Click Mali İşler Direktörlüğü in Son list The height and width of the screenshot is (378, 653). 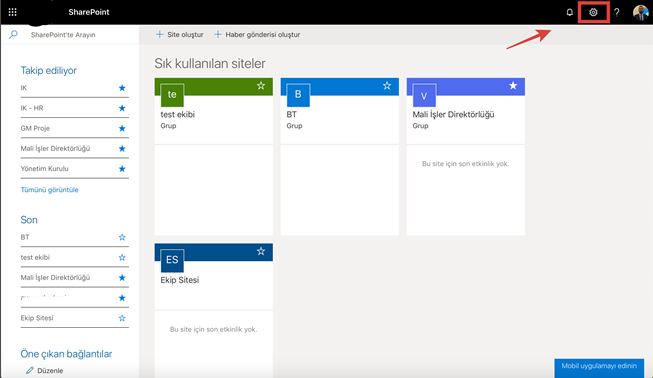coord(55,278)
